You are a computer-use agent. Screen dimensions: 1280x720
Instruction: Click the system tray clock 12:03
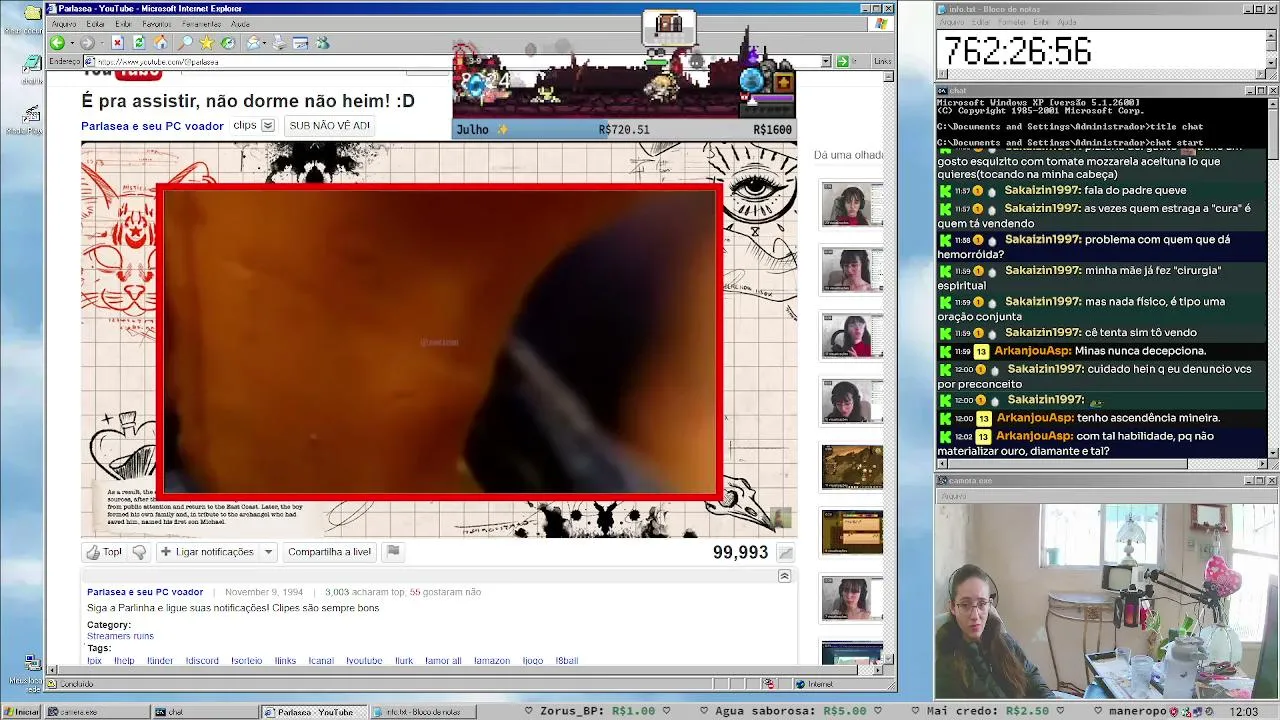click(x=1244, y=712)
